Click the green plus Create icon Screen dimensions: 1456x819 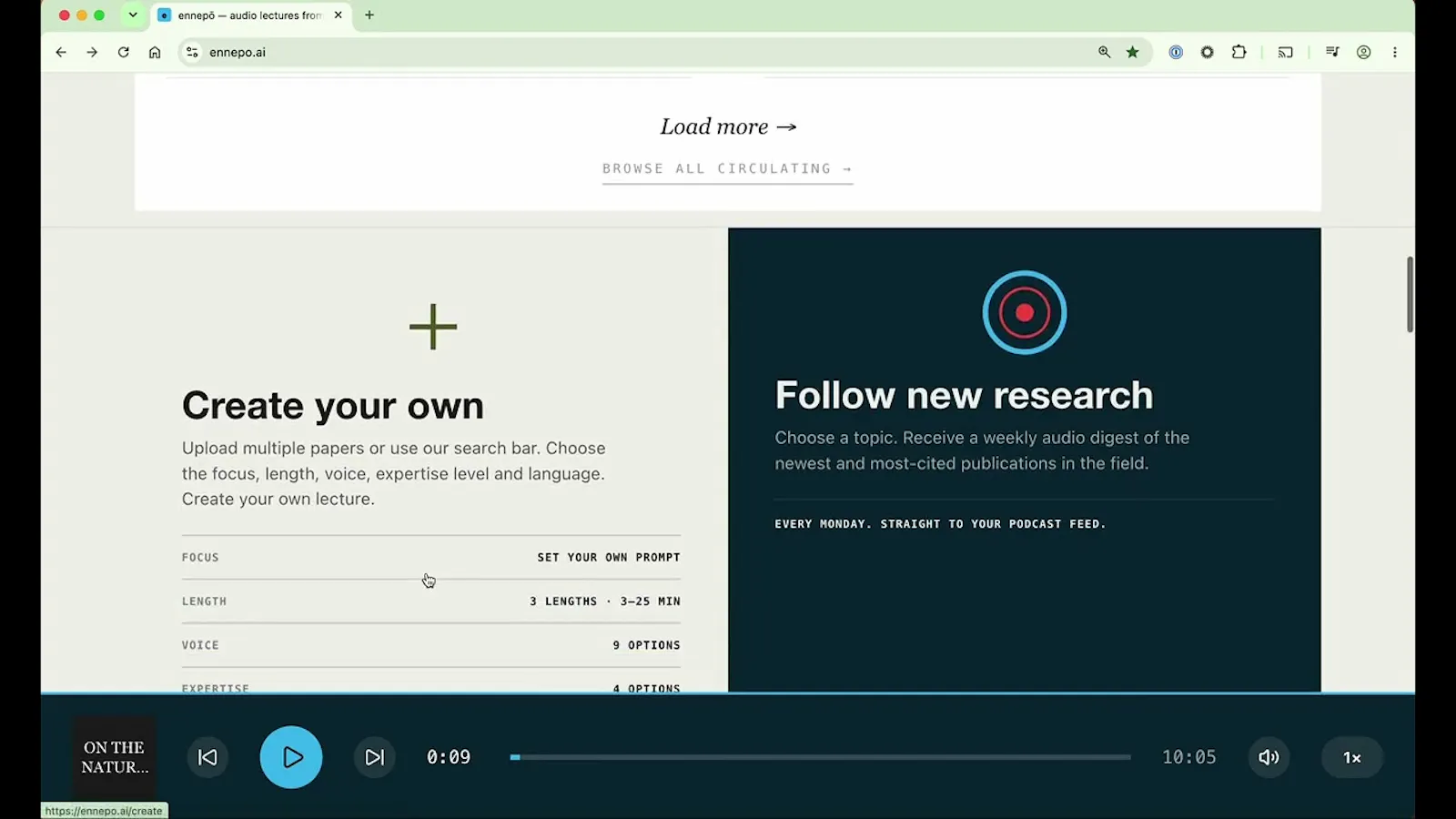point(433,327)
